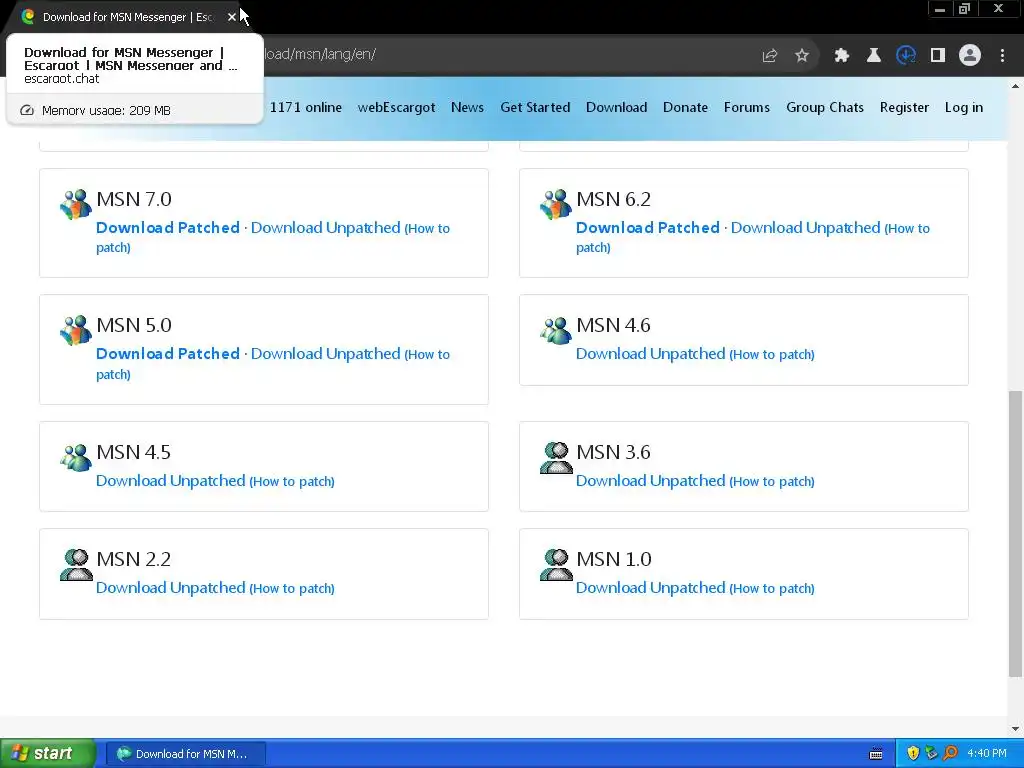Download Unpatched MSN 7.0
Image resolution: width=1024 pixels, height=768 pixels.
tap(325, 227)
